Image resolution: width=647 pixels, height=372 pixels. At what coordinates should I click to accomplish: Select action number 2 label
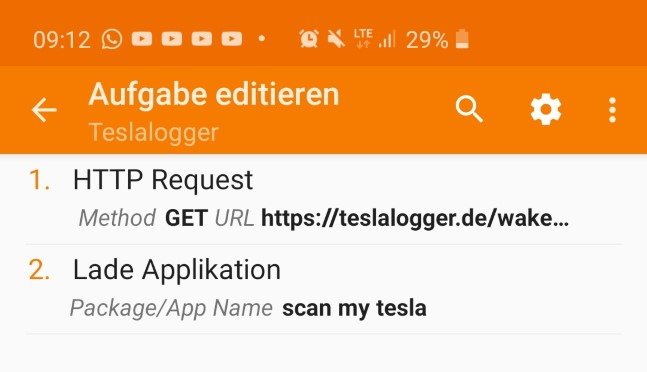40,270
